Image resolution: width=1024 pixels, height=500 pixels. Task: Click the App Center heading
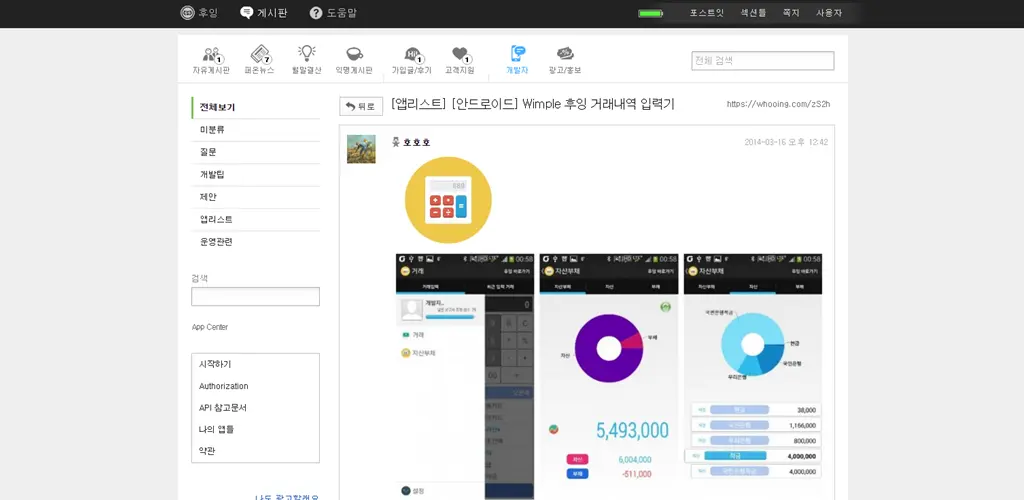210,327
